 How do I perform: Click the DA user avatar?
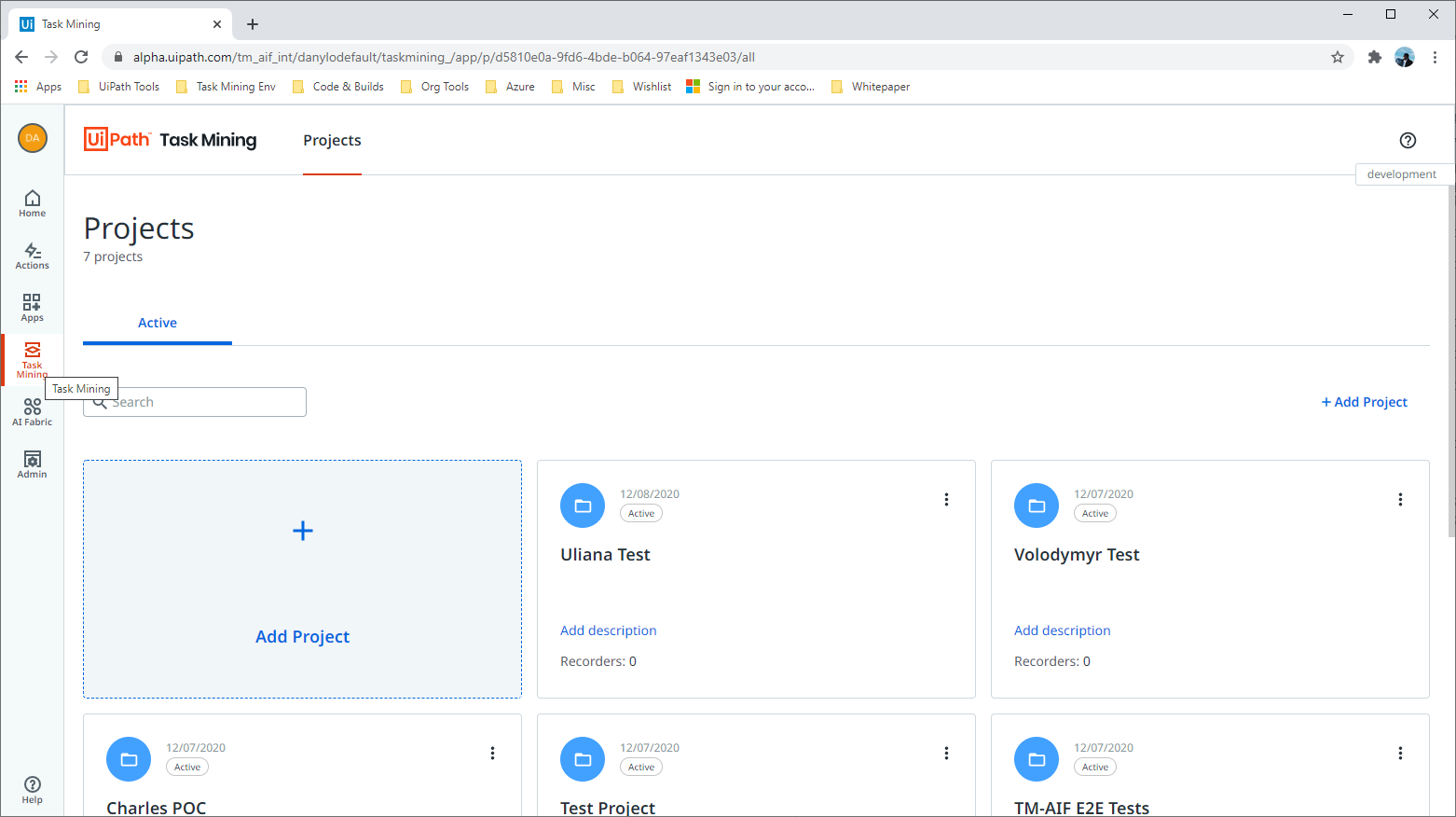pyautogui.click(x=33, y=138)
